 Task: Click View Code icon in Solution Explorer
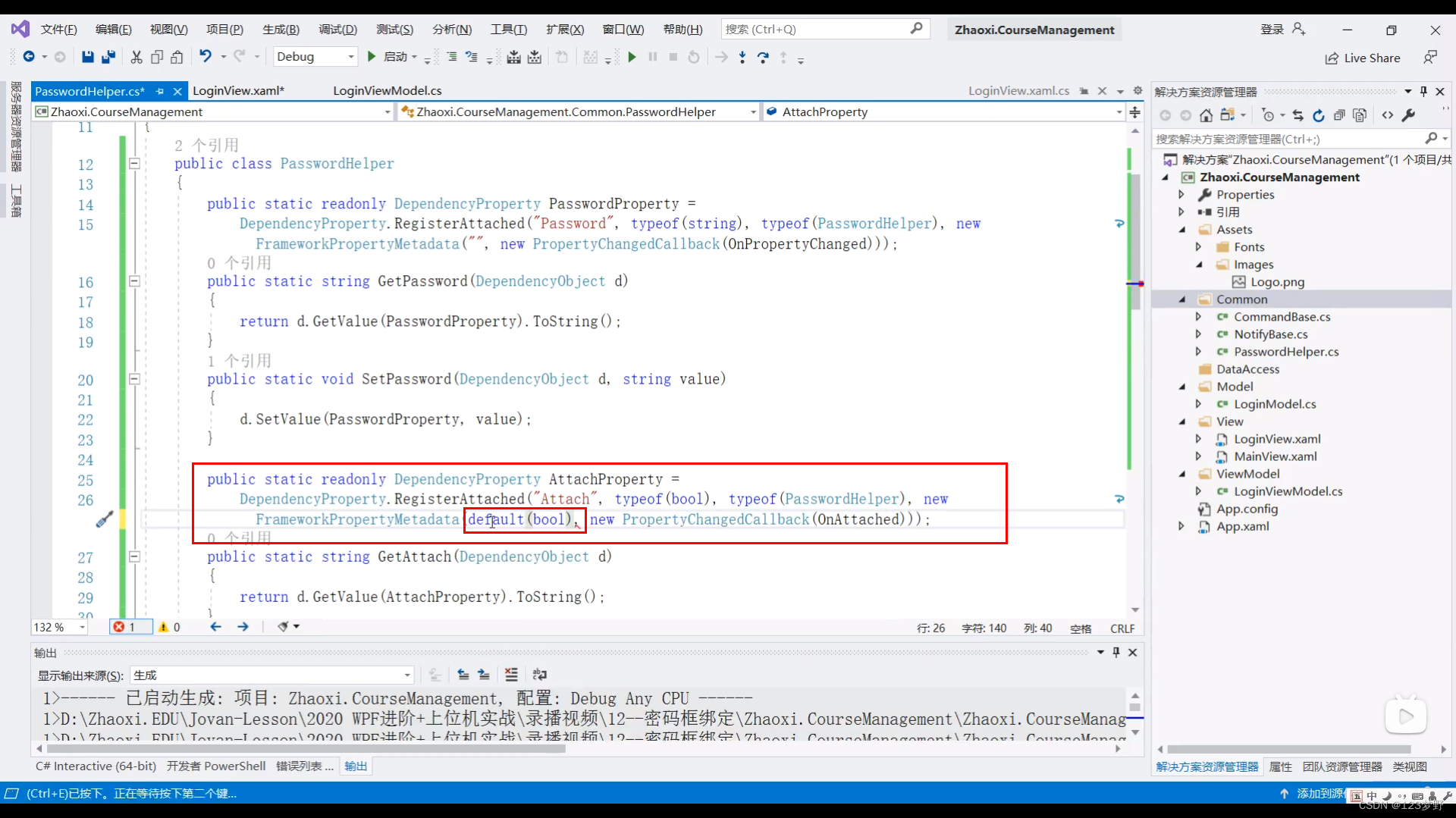(1388, 115)
